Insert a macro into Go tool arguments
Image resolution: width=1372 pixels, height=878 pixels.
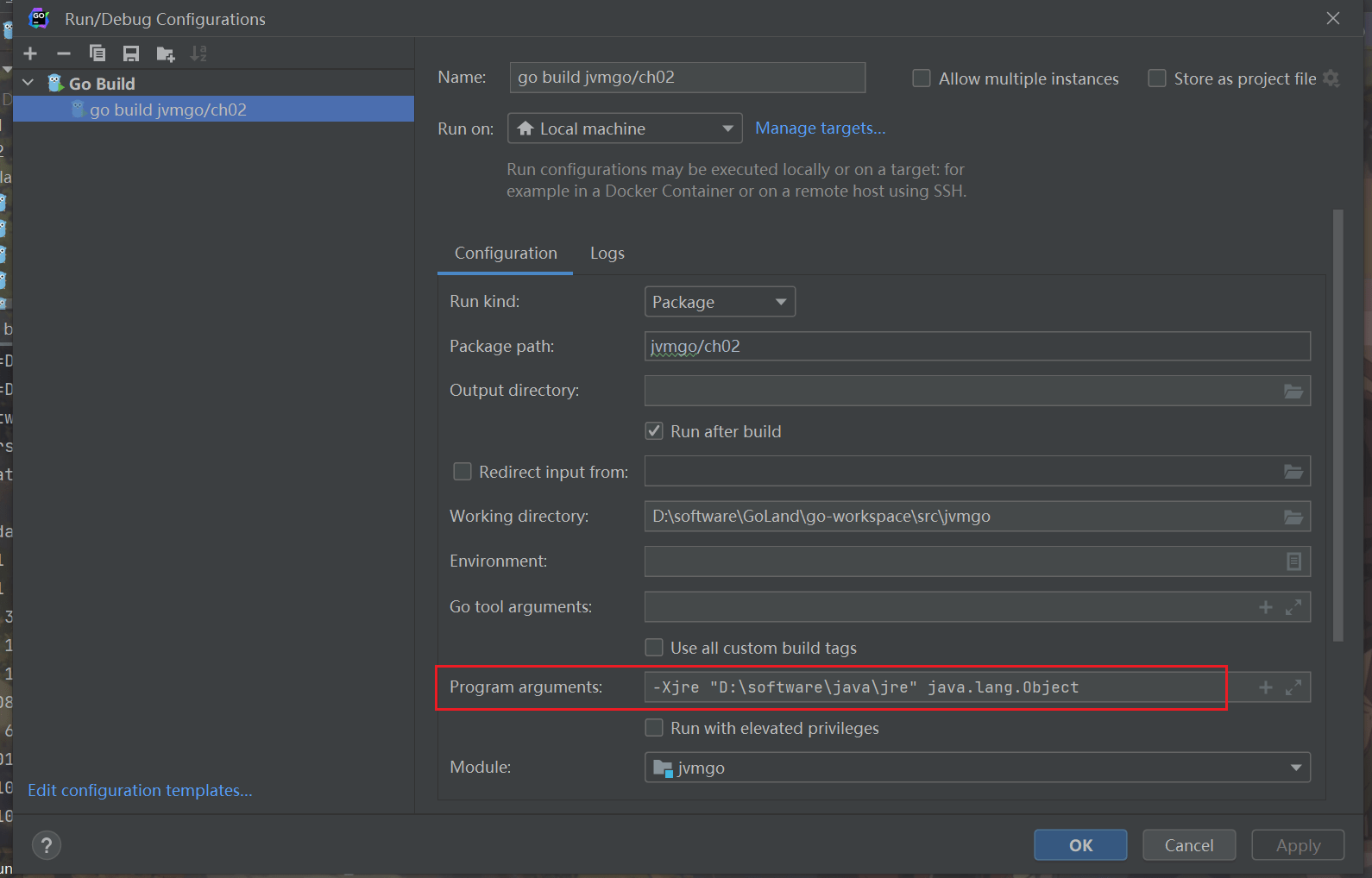(1265, 607)
